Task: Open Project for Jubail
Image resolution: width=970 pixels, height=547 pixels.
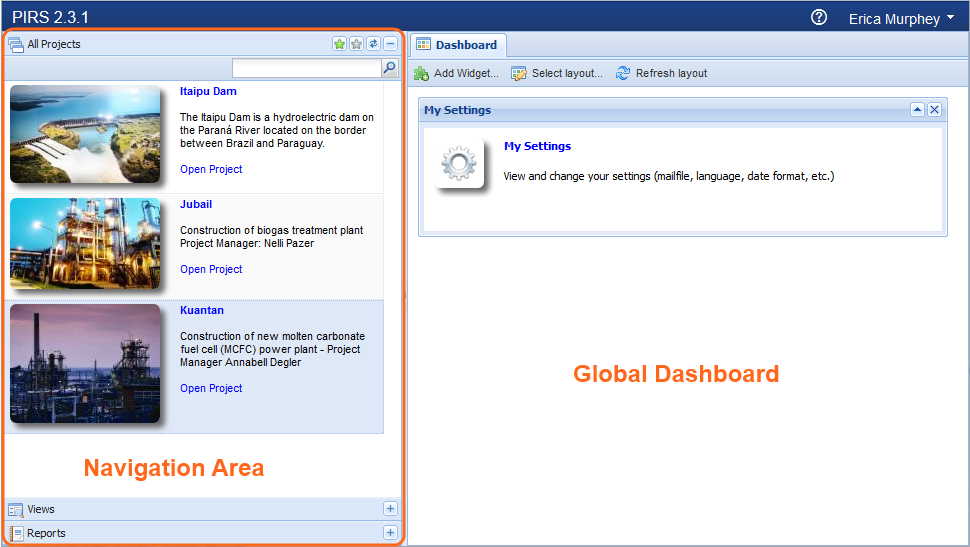Action: (211, 269)
